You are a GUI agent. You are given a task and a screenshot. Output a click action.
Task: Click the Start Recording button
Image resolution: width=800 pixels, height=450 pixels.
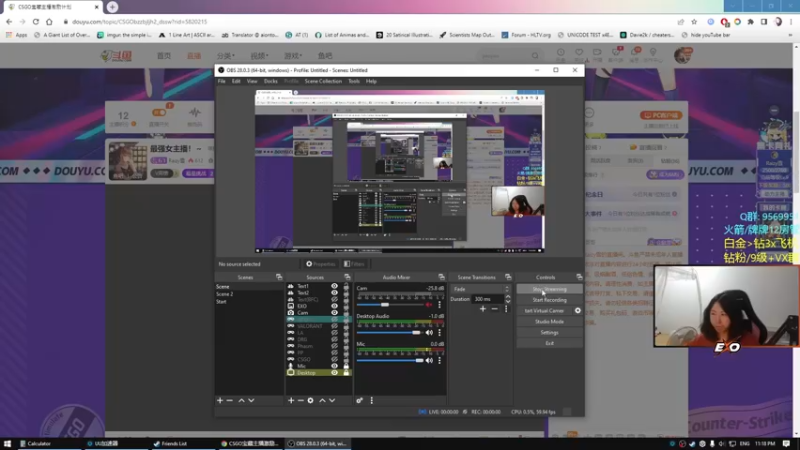pos(549,300)
